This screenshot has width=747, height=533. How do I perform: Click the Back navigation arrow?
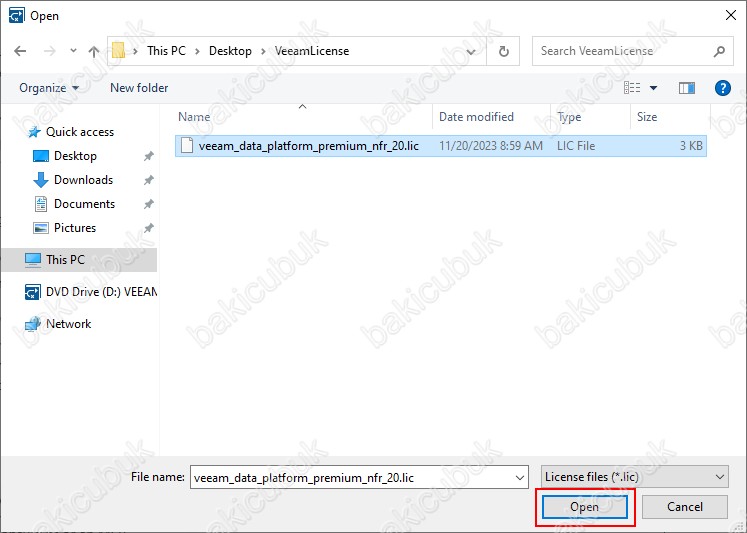(20, 51)
